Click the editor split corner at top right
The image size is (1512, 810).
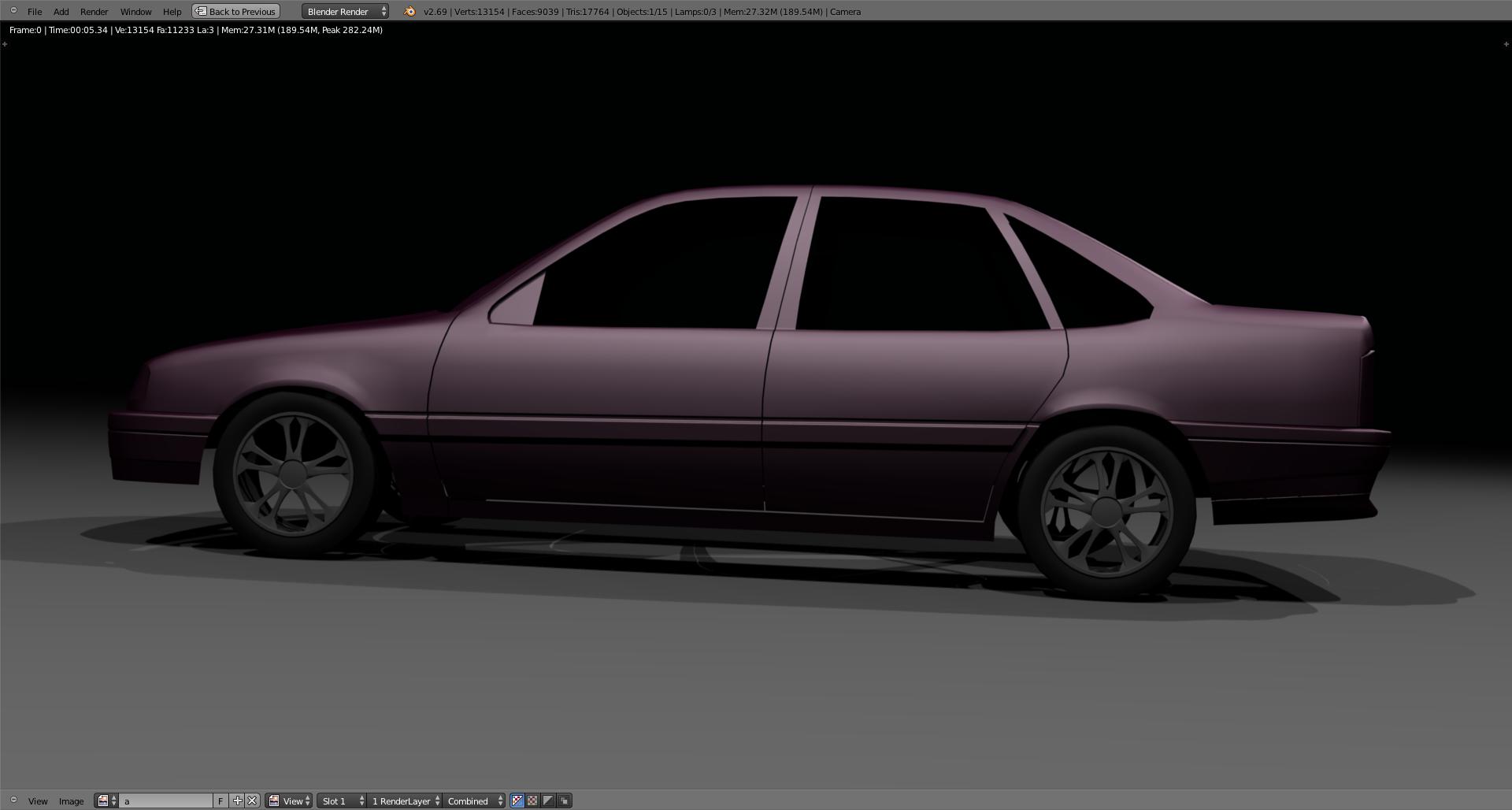pyautogui.click(x=1506, y=44)
